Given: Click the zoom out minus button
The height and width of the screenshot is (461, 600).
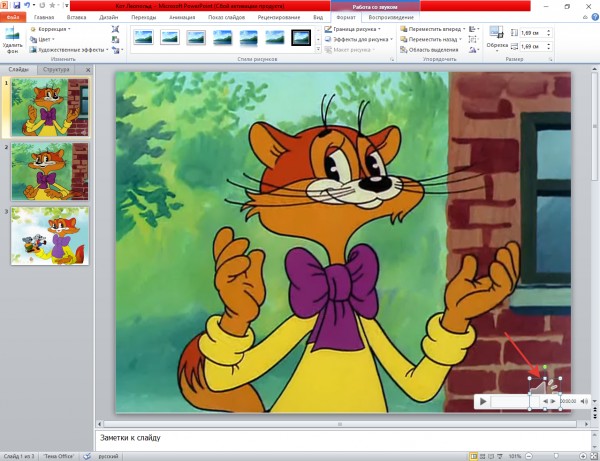Looking at the screenshot, I should click(529, 456).
